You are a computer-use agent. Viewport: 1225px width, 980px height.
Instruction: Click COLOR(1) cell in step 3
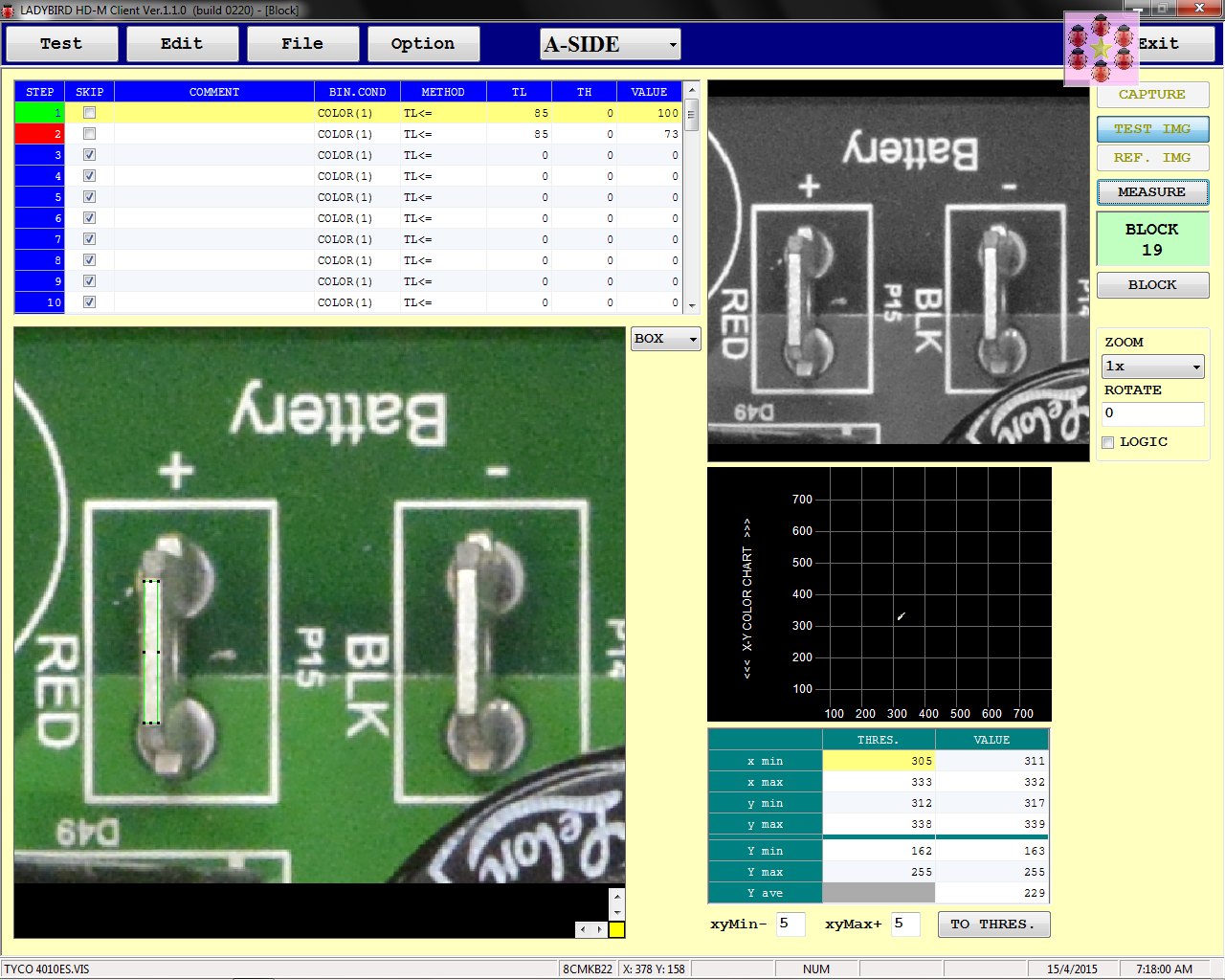click(358, 155)
